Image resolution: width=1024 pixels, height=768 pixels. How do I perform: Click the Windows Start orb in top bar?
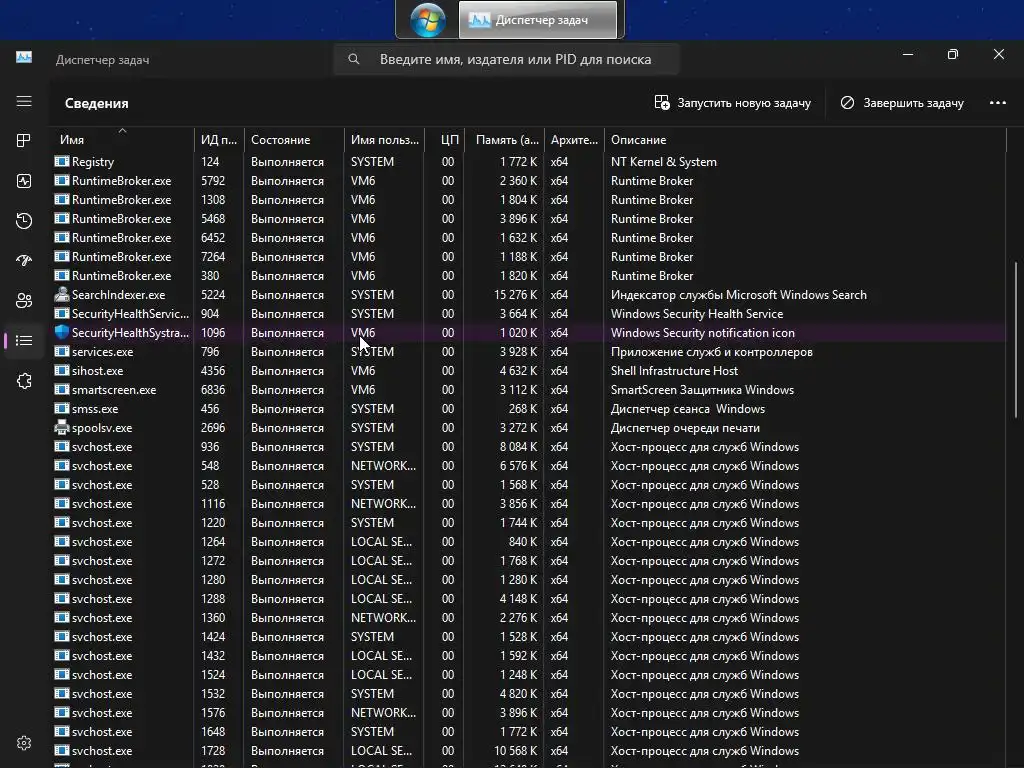(428, 20)
